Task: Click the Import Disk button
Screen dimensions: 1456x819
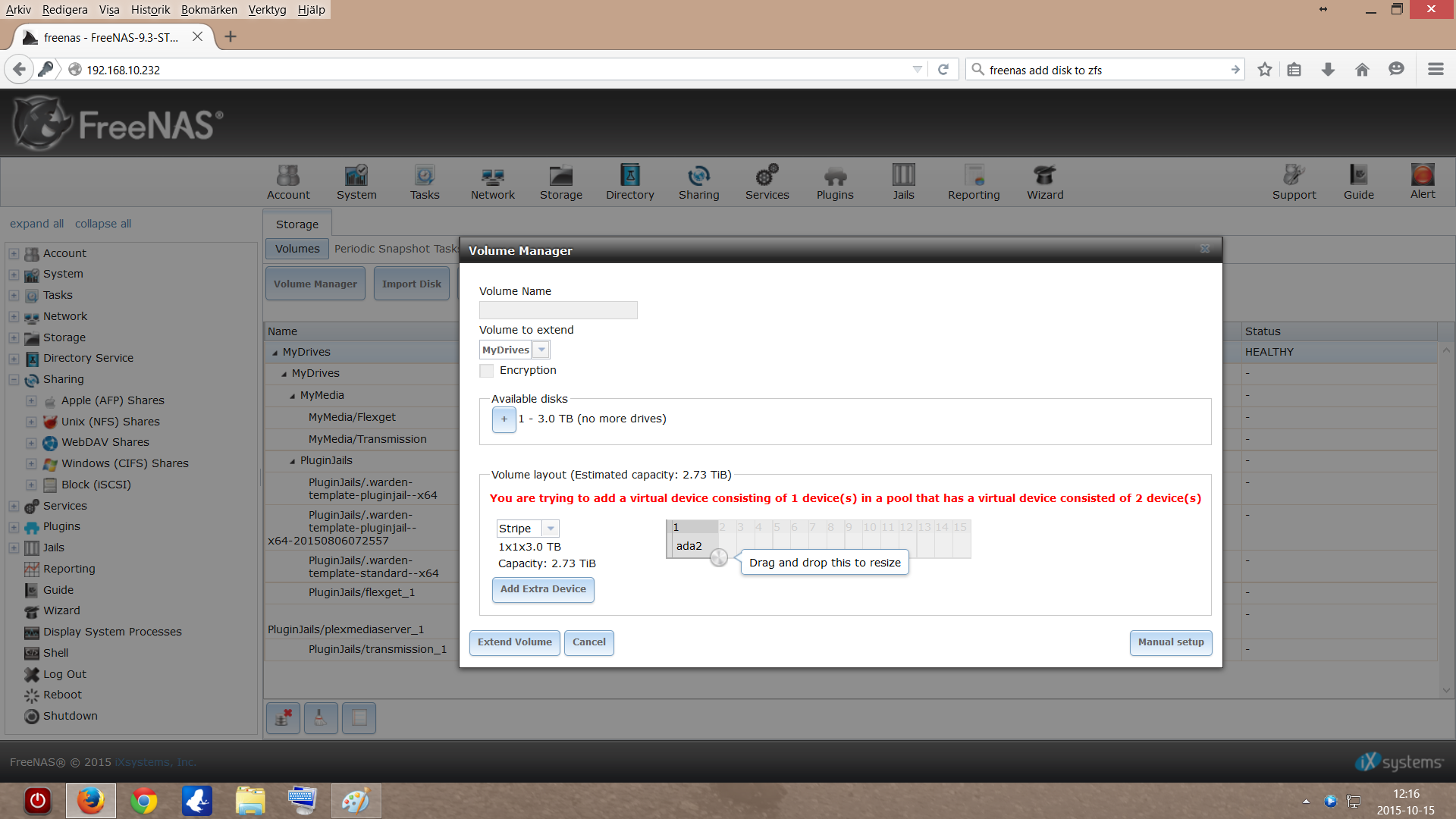Action: tap(412, 284)
